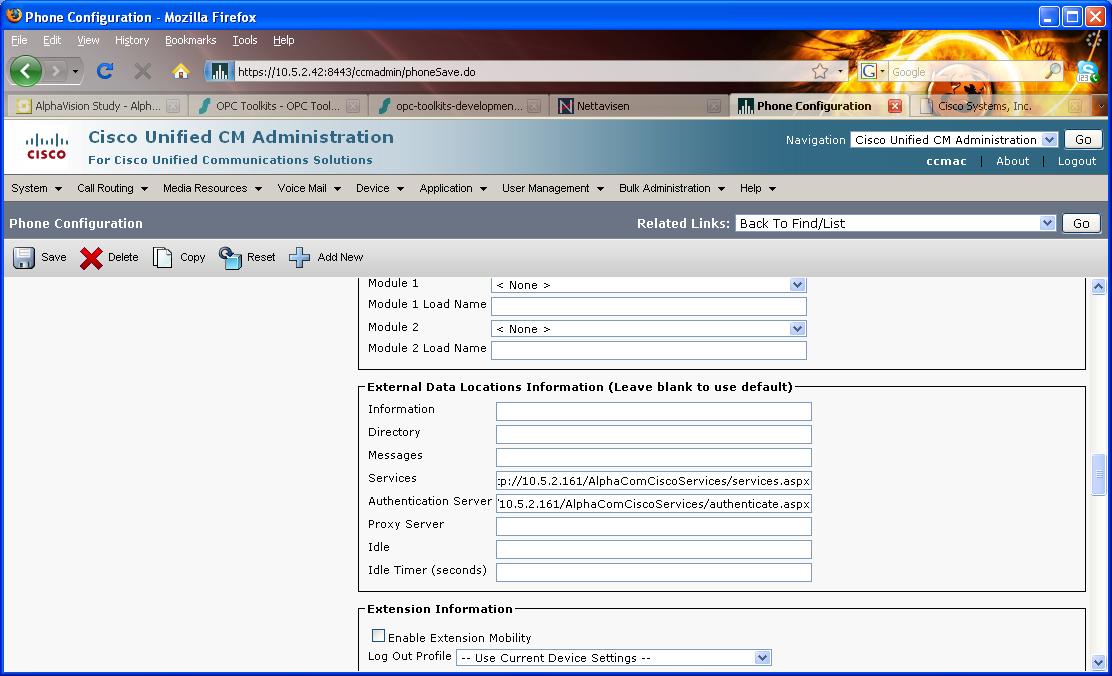
Task: Enable Extension Mobility checkbox
Action: pyautogui.click(x=379, y=636)
